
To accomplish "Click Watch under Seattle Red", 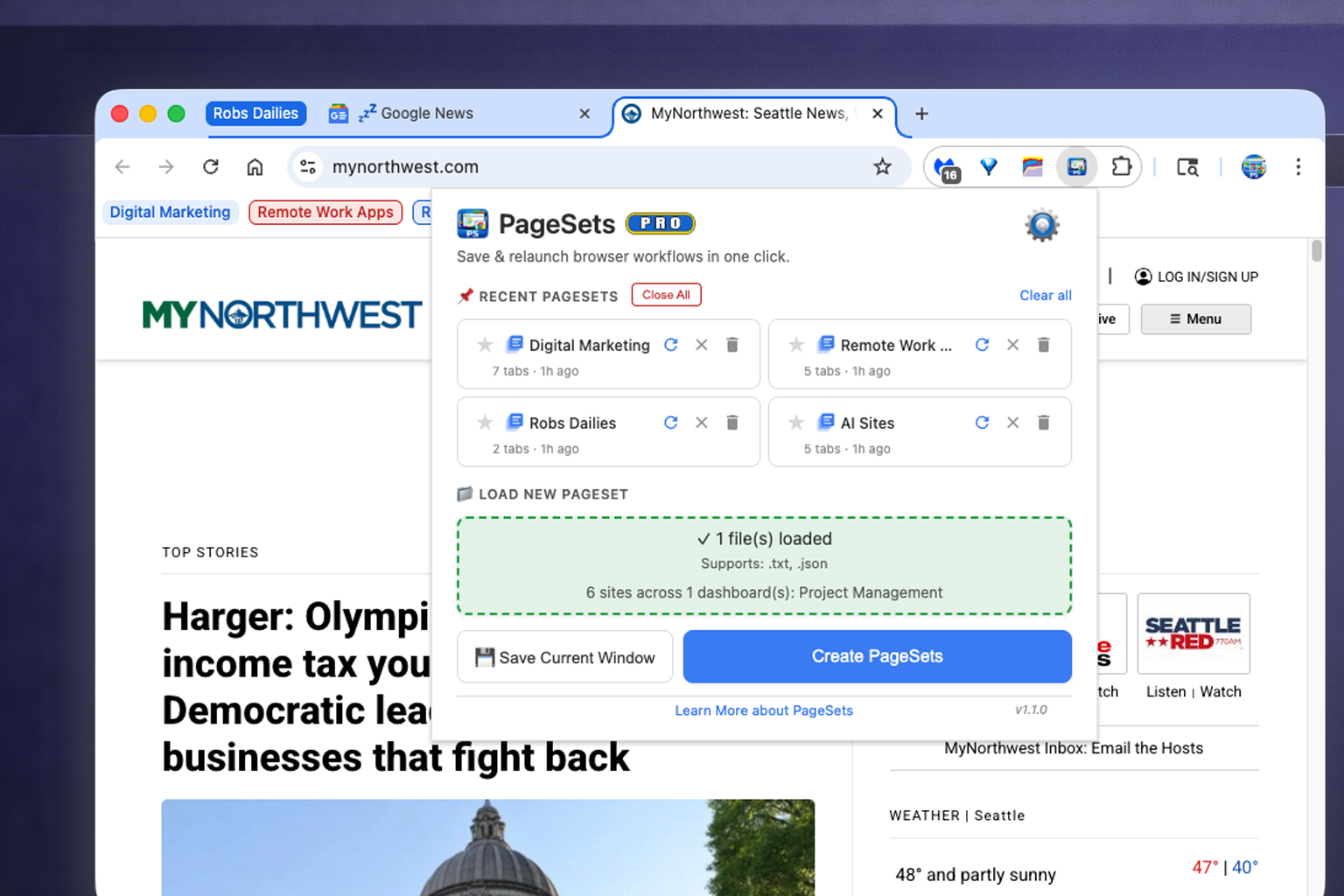I will (x=1221, y=692).
